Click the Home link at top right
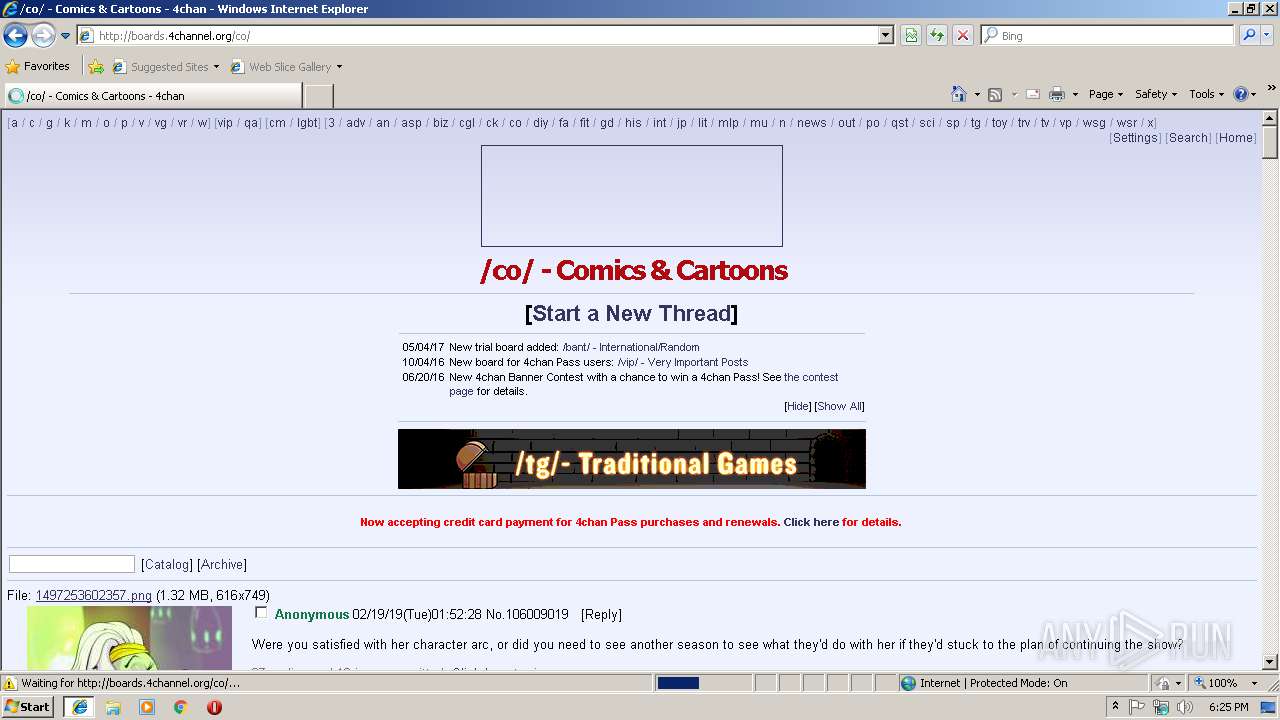Image resolution: width=1280 pixels, height=720 pixels. (x=1236, y=138)
